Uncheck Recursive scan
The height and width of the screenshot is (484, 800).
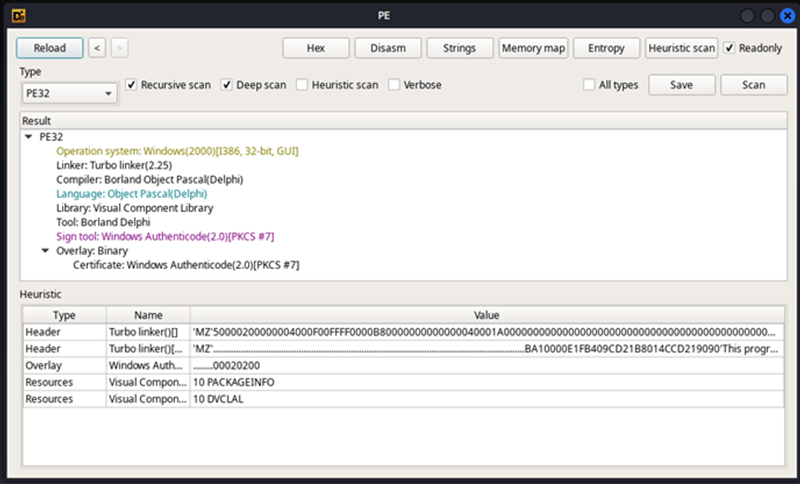pyautogui.click(x=131, y=85)
